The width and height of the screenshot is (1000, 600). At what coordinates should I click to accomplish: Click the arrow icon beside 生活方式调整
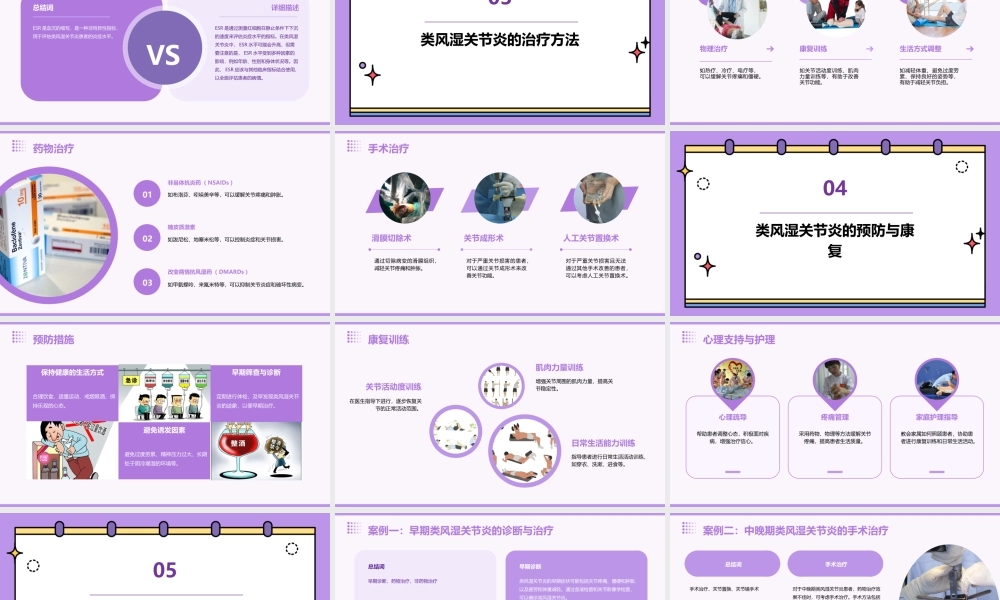[969, 48]
